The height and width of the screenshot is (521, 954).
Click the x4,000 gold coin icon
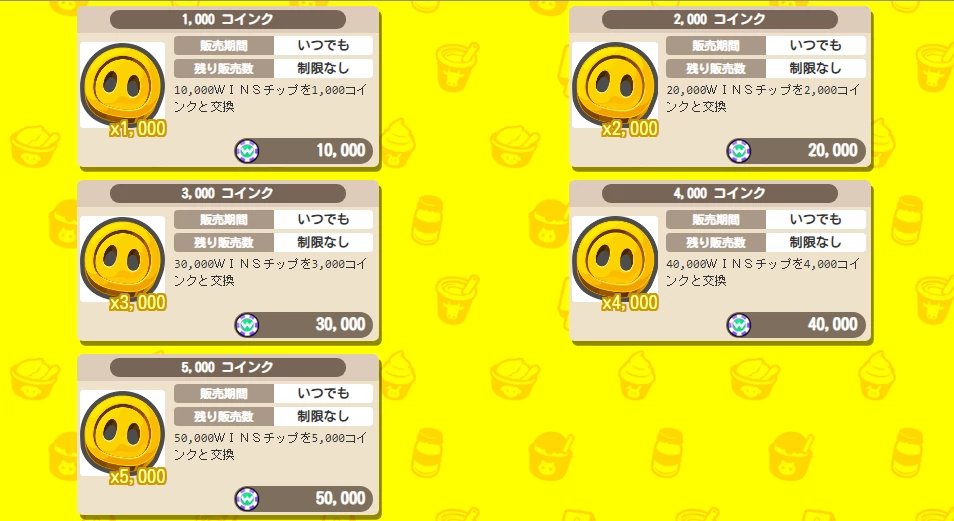[x=615, y=259]
